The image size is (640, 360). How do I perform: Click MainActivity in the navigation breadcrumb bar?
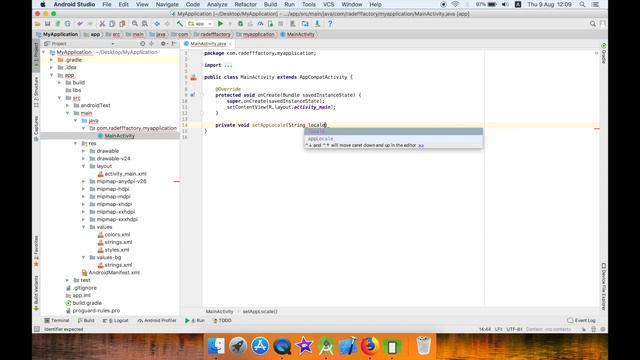[298, 35]
